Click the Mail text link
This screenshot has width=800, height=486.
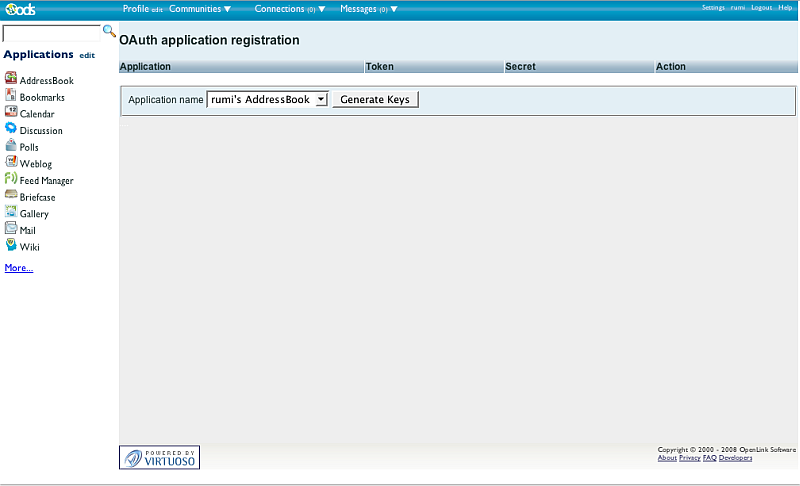(x=28, y=231)
